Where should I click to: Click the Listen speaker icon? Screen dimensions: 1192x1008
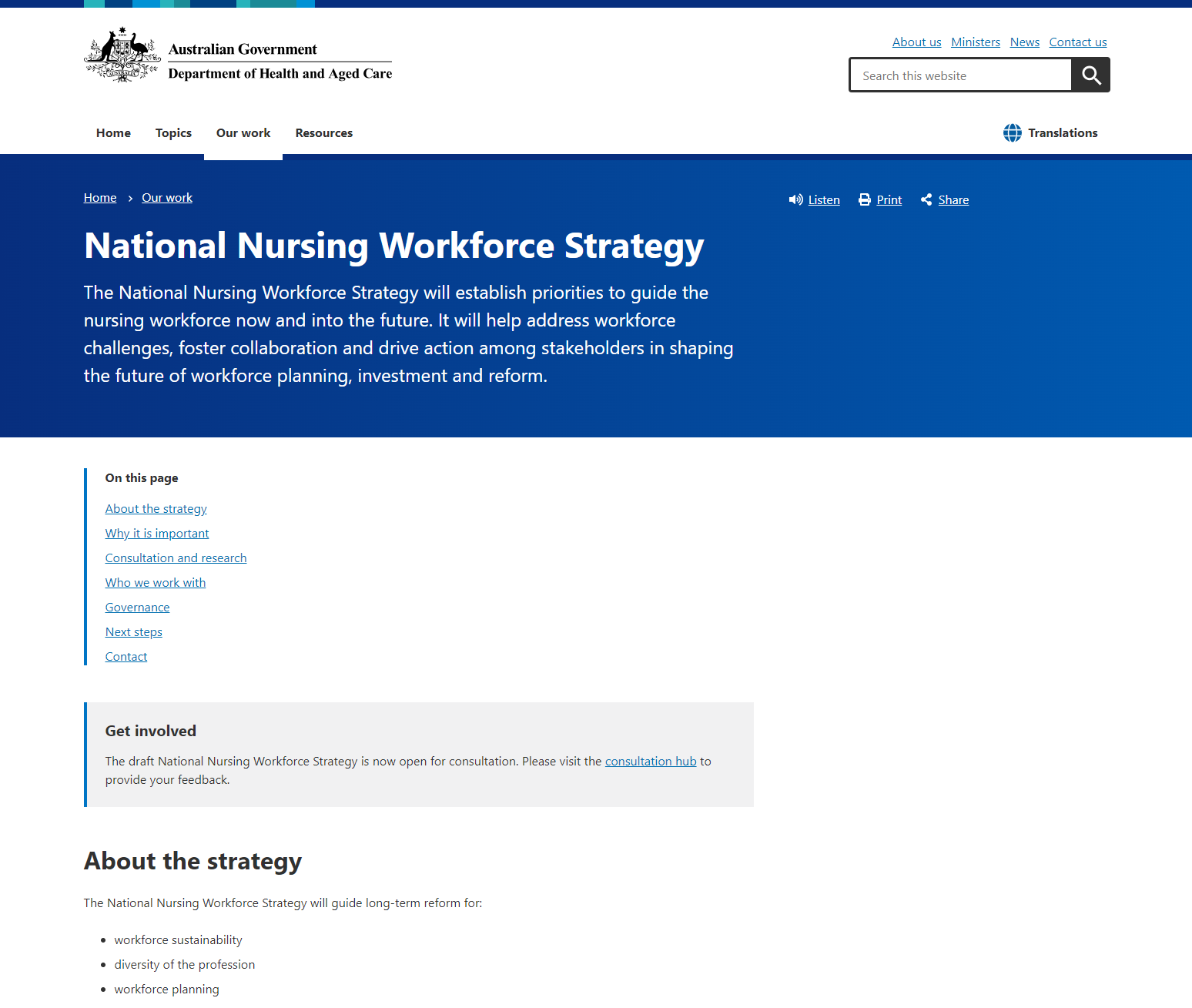pos(795,199)
